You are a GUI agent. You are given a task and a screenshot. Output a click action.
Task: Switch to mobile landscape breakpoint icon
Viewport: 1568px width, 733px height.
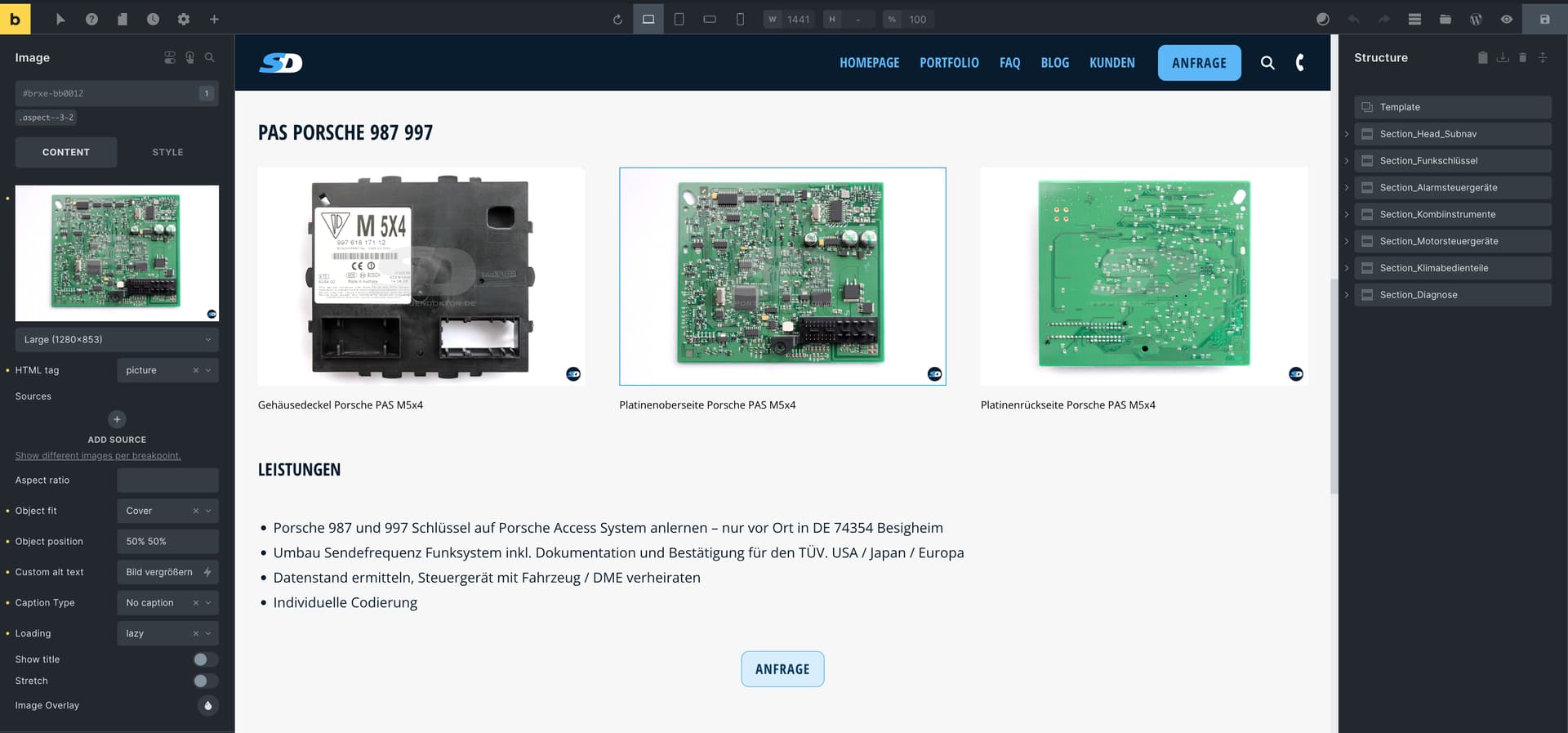pyautogui.click(x=710, y=19)
